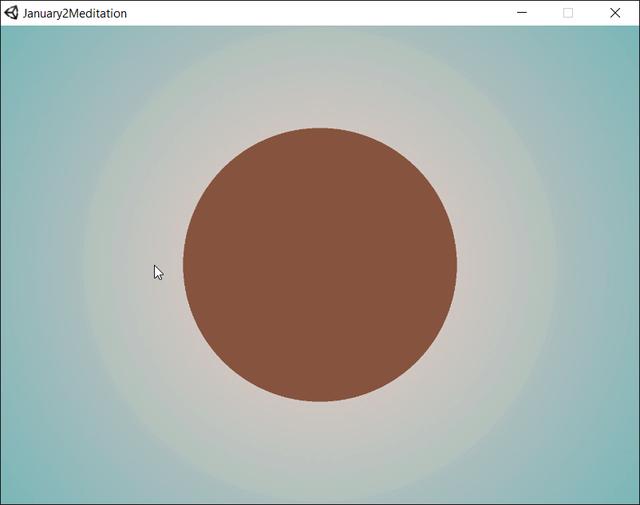Screen dimensions: 640x505
Task: Click the topmost edge of the brown circle
Action: tap(320, 130)
